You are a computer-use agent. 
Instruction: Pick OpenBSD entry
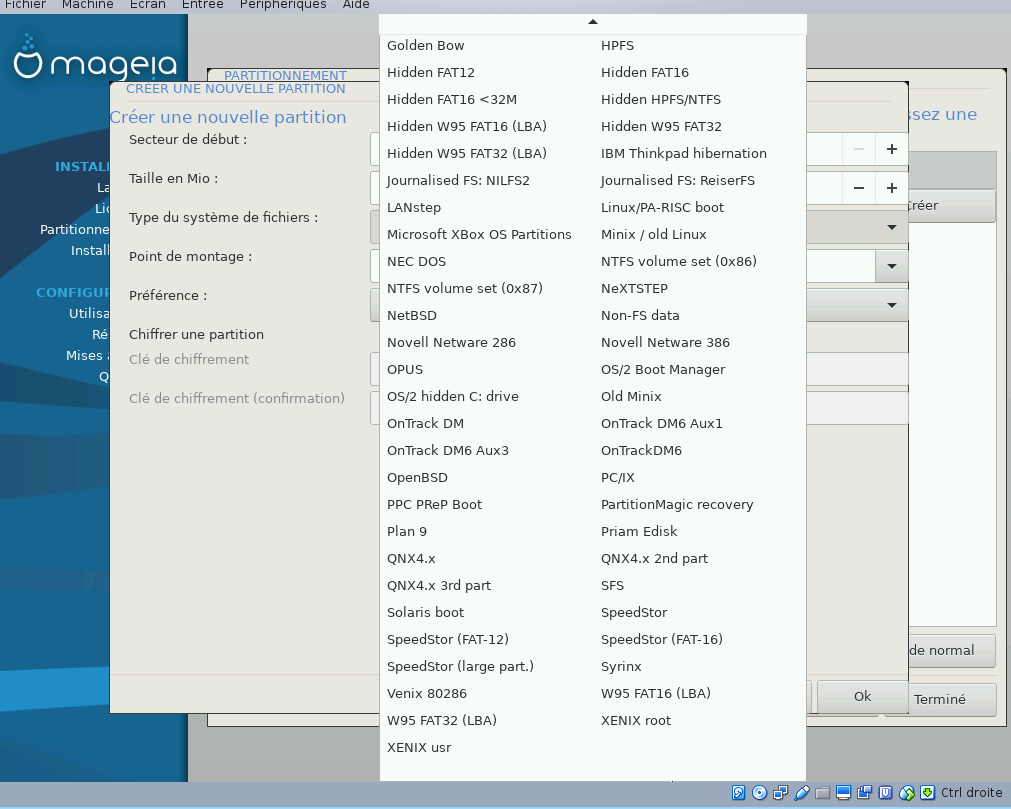pos(417,478)
